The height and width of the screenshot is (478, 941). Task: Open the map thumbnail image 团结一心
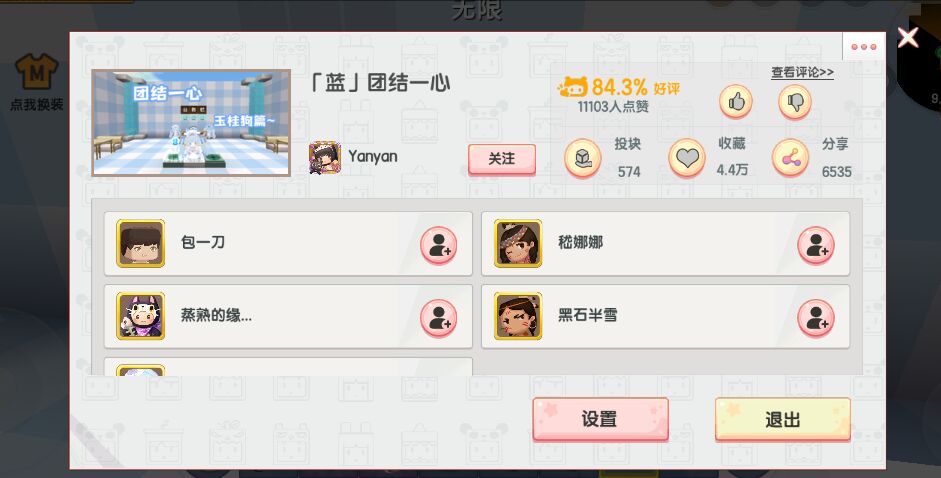click(x=191, y=123)
